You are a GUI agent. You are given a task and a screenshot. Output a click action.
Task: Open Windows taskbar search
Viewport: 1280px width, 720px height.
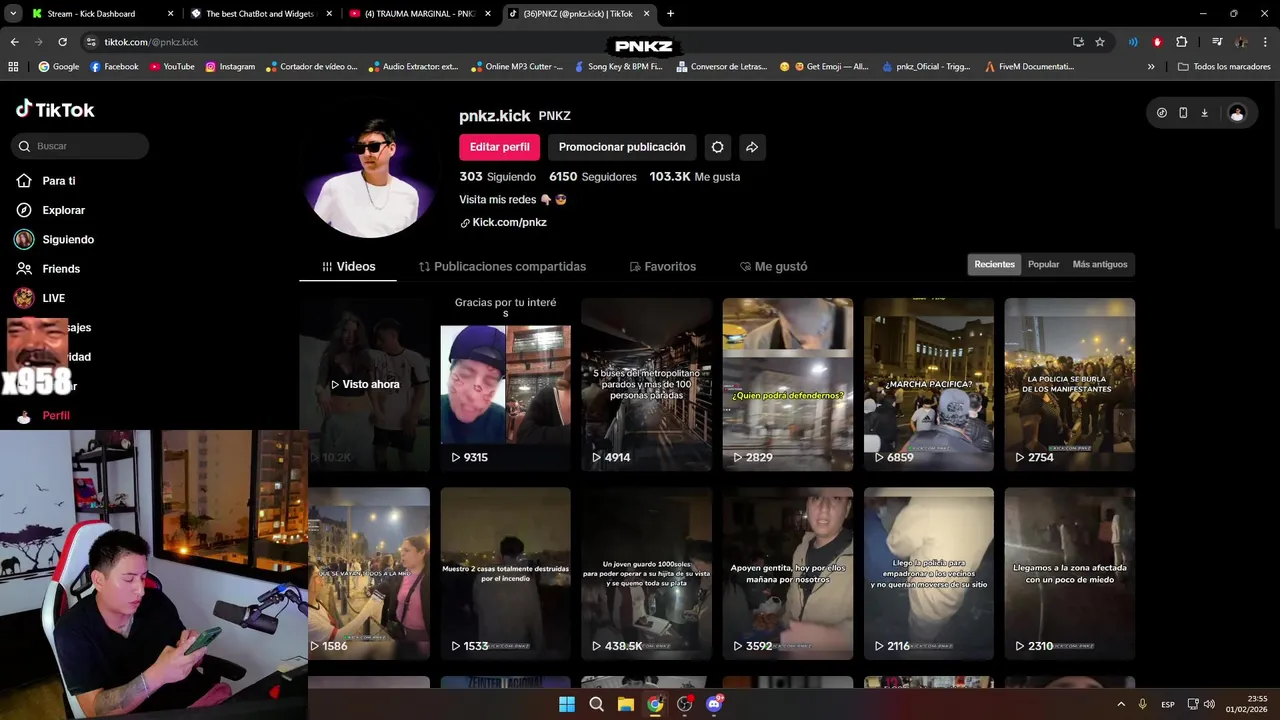point(596,704)
